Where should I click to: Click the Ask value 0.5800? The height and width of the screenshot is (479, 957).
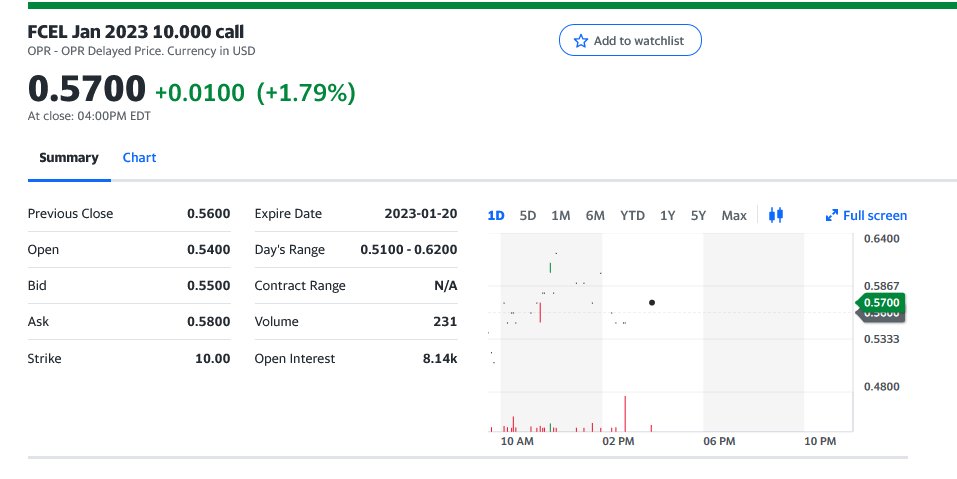click(x=209, y=322)
